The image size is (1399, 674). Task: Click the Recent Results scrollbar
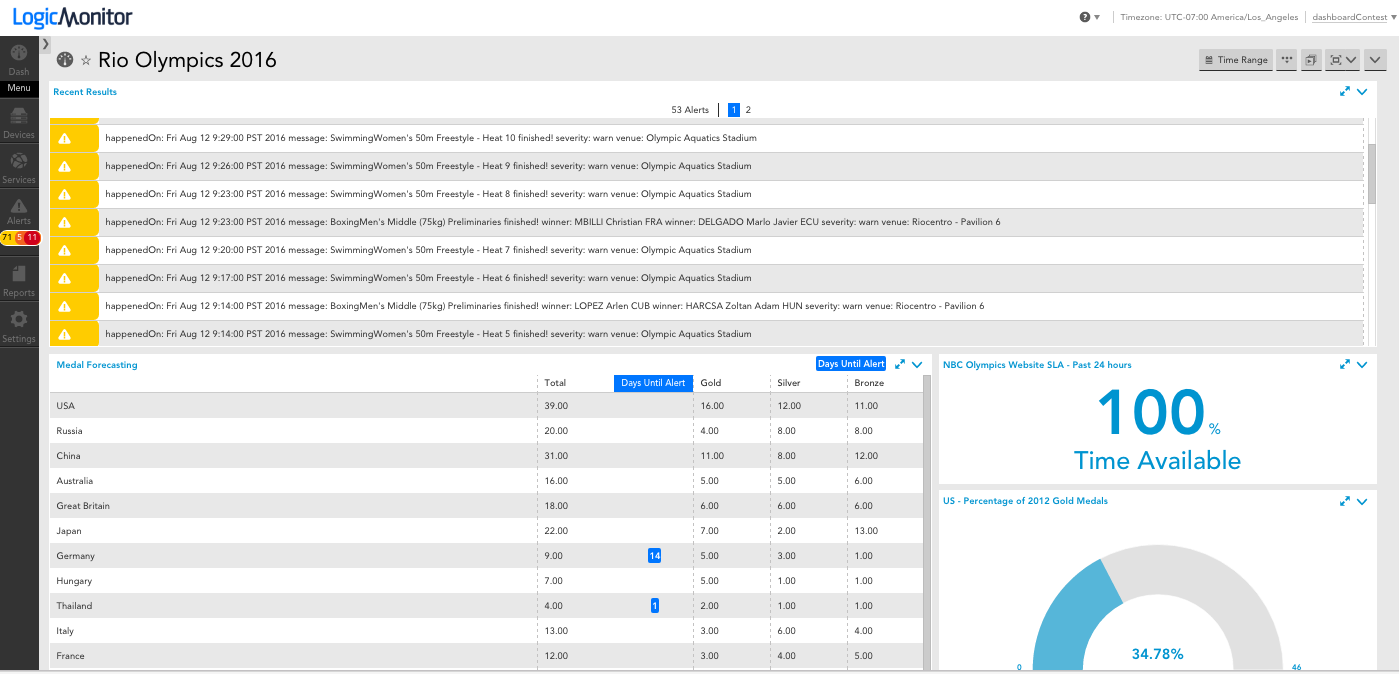1372,172
